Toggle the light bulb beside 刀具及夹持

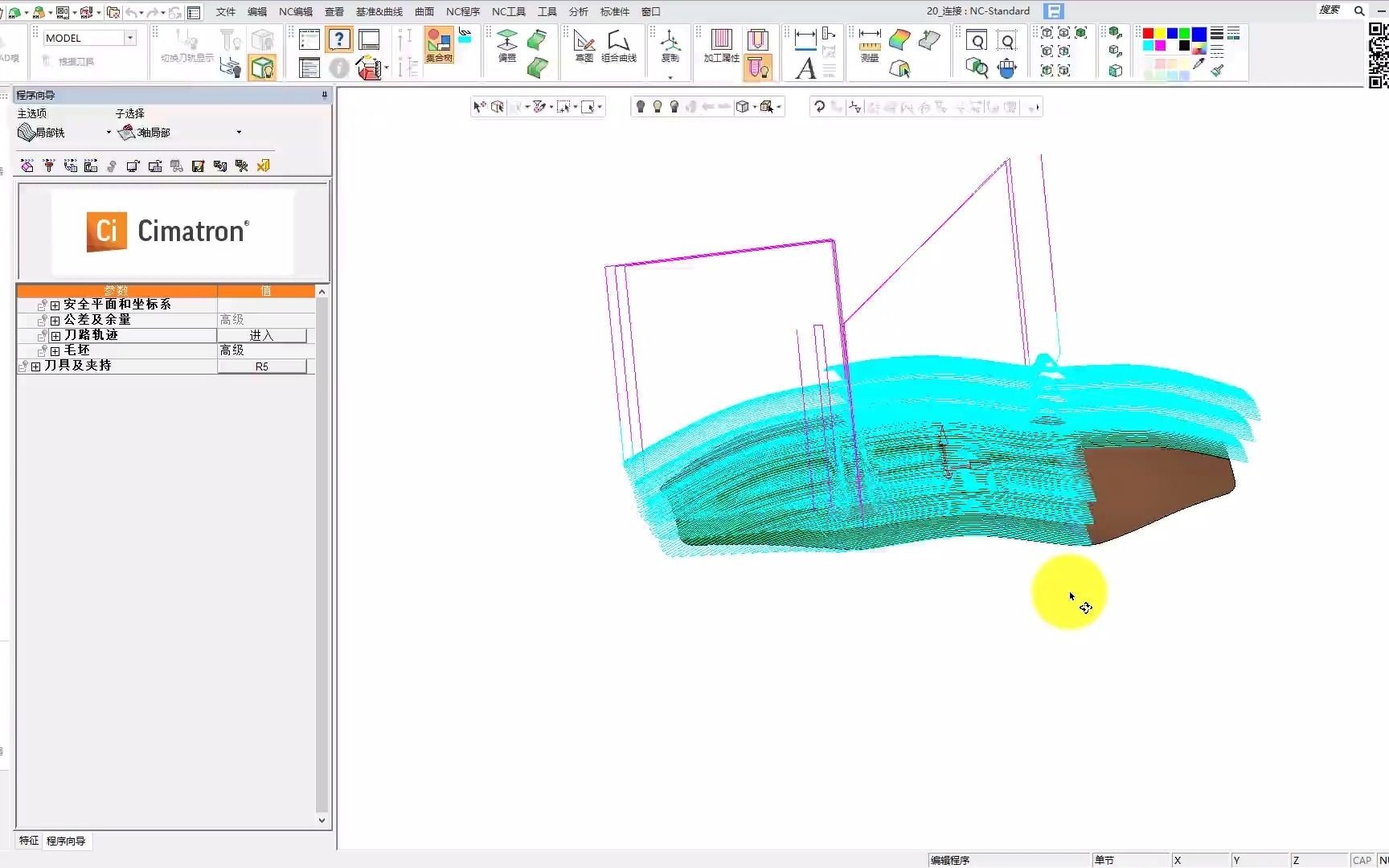(23, 366)
